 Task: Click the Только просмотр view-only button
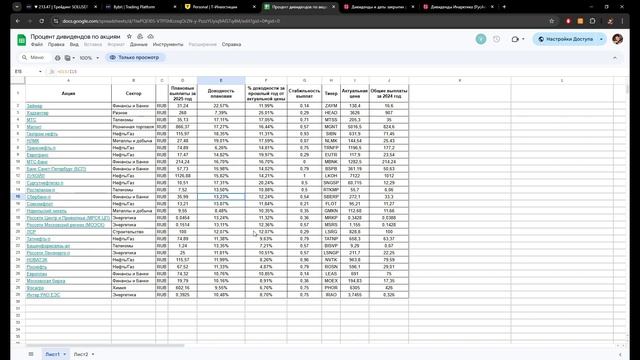[x=135, y=58]
